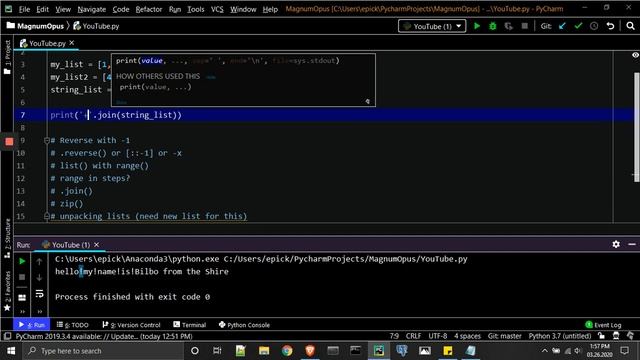640x360 pixels.
Task: Rollback changes with the undo arrow icon
Action: pos(610,26)
